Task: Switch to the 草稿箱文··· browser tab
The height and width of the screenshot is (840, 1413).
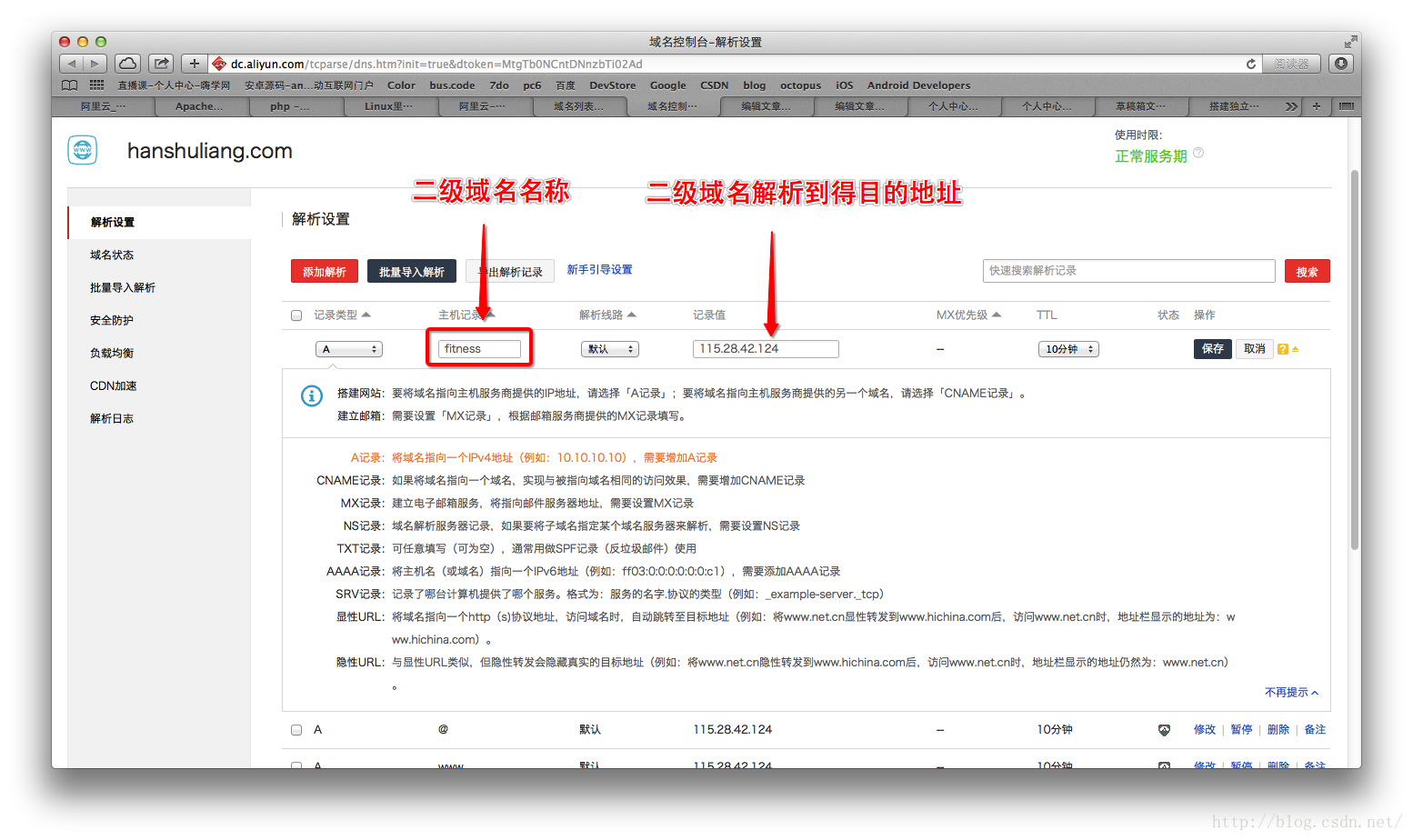Action: coord(1141,106)
